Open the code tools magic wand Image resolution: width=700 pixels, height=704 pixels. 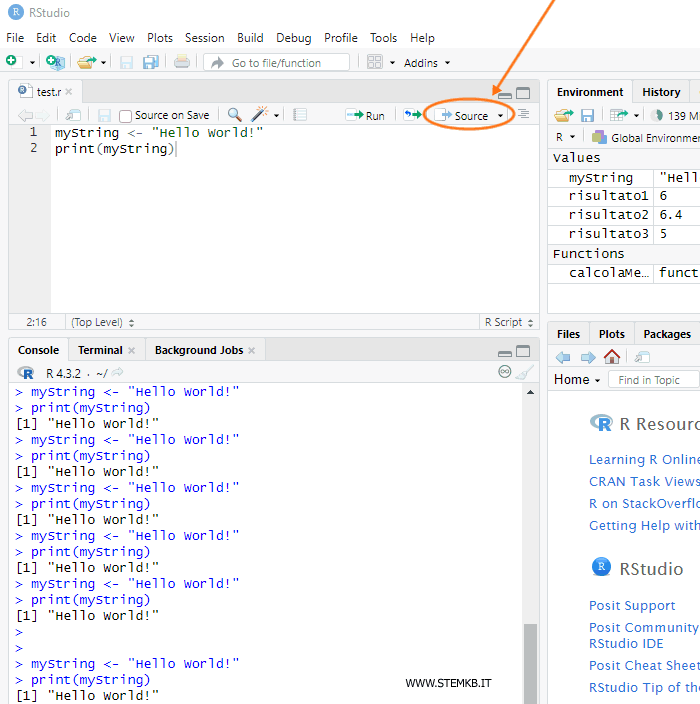(x=260, y=115)
